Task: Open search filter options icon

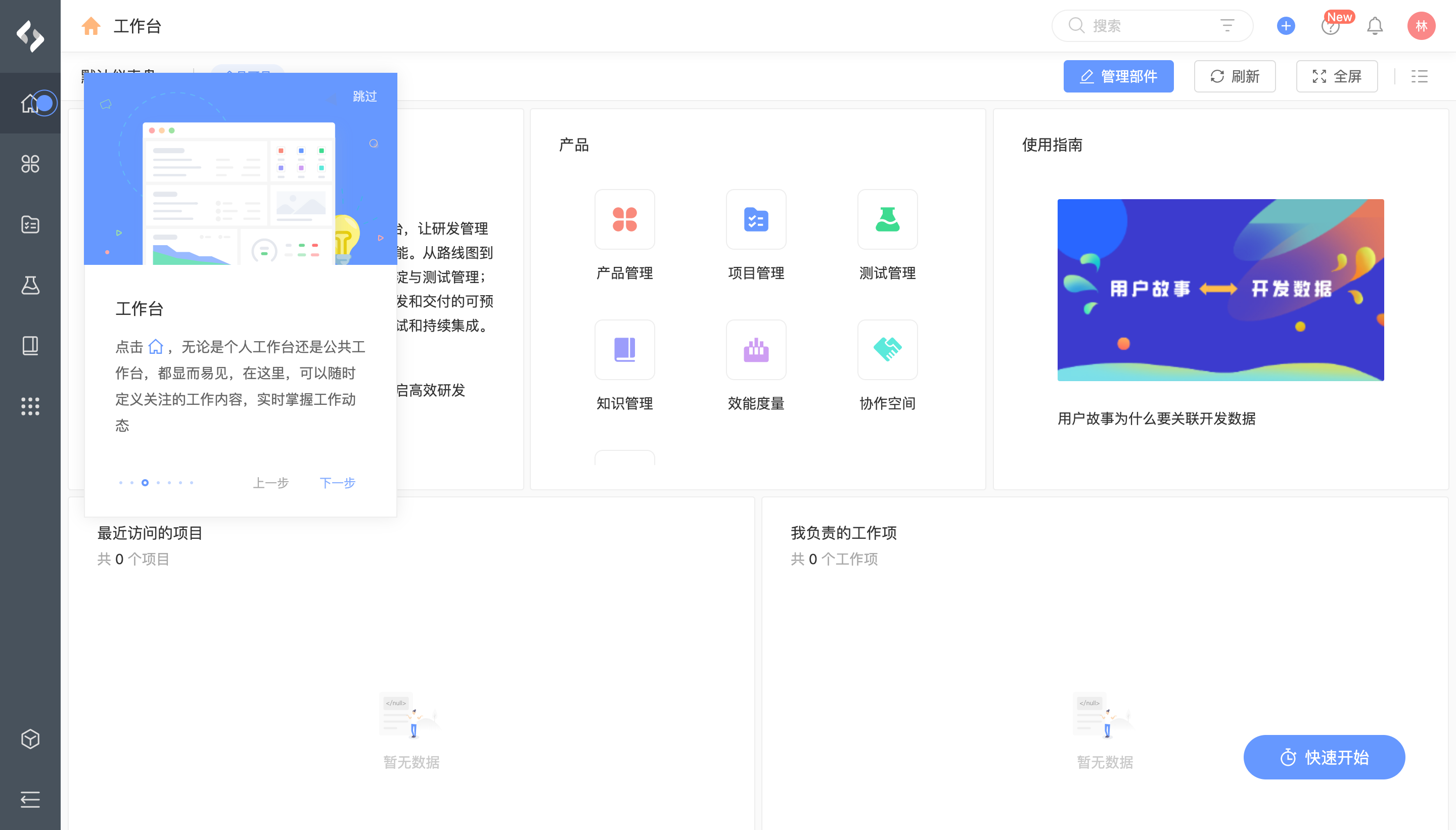Action: (1227, 26)
